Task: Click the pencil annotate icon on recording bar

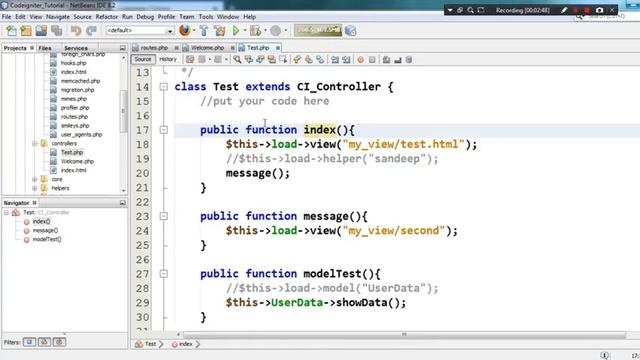Action: [564, 10]
